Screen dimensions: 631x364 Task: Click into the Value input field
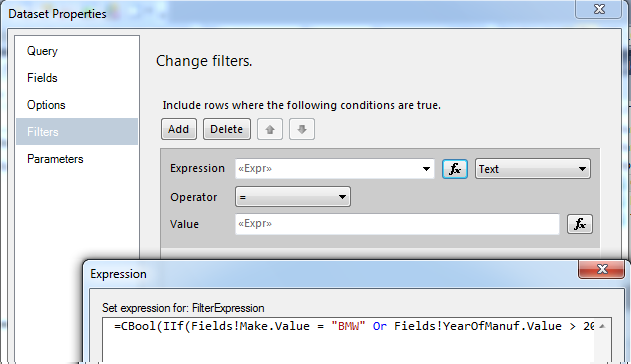click(397, 224)
